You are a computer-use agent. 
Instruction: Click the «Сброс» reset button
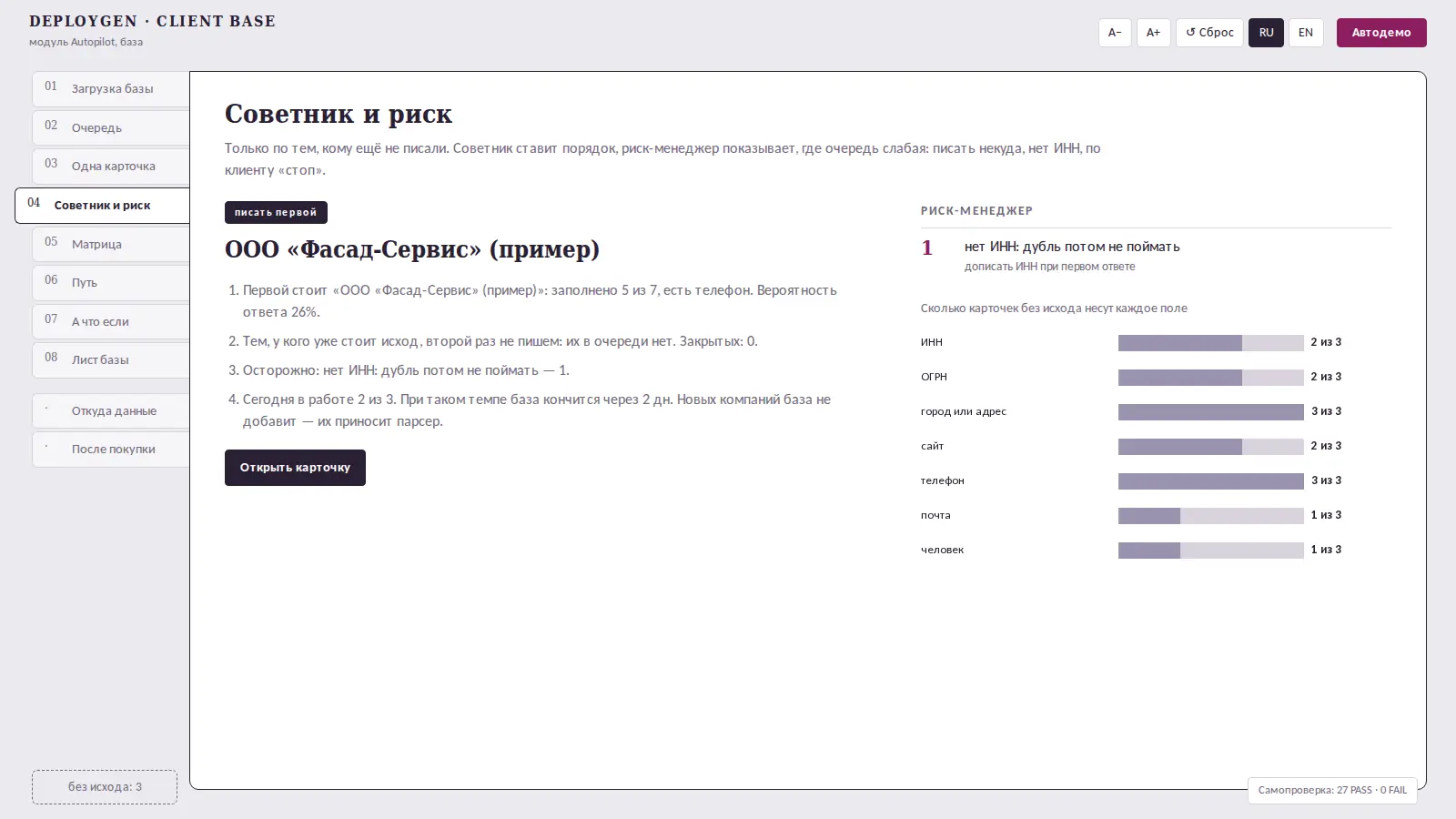[x=1209, y=33]
